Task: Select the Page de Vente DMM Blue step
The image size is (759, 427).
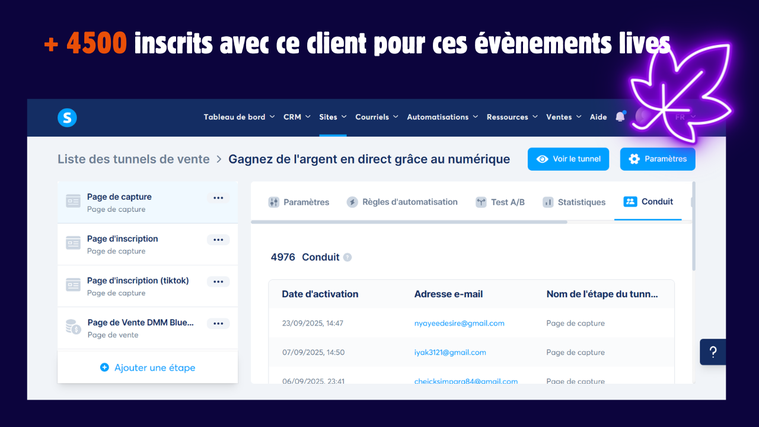Action: point(148,328)
